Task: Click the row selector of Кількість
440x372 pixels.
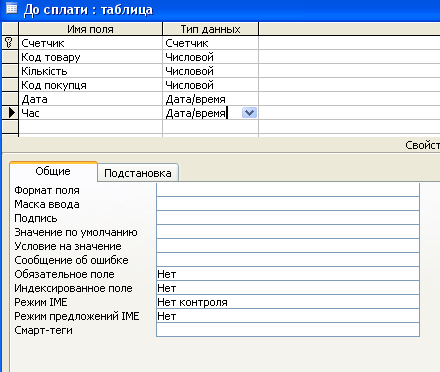Action: click(10, 71)
